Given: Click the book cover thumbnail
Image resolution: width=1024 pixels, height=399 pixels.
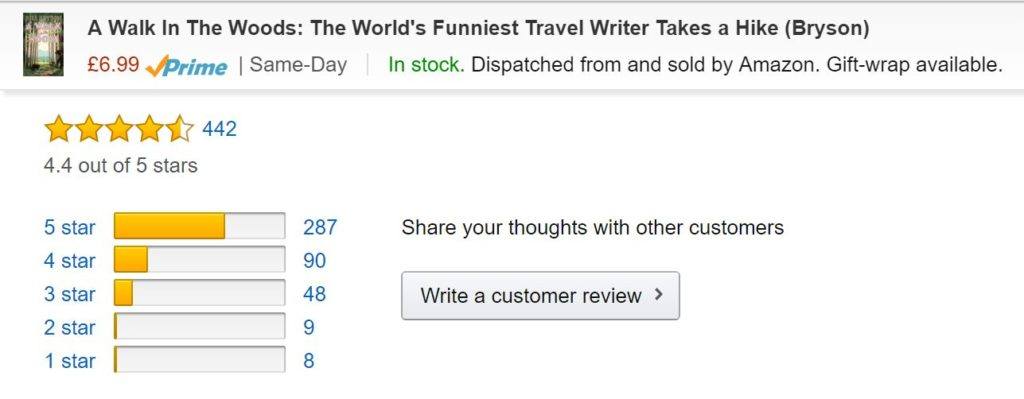Looking at the screenshot, I should click(43, 44).
